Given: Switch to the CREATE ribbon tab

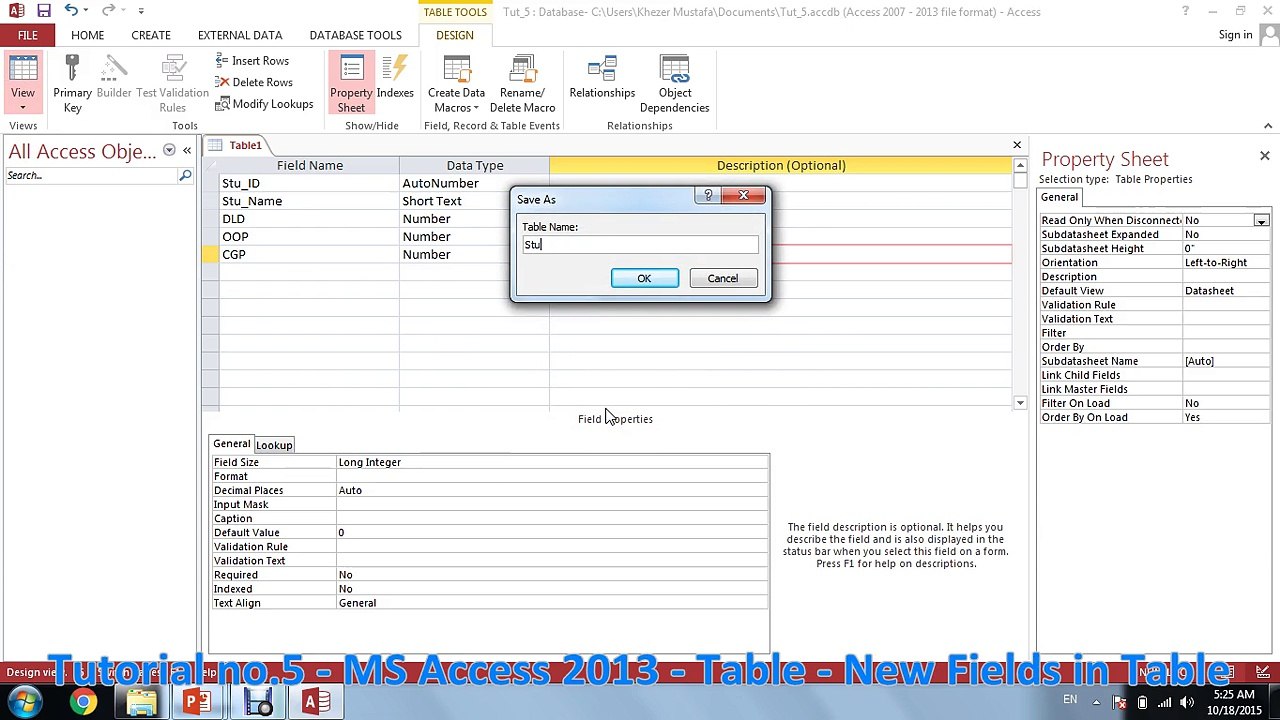Looking at the screenshot, I should pyautogui.click(x=151, y=35).
